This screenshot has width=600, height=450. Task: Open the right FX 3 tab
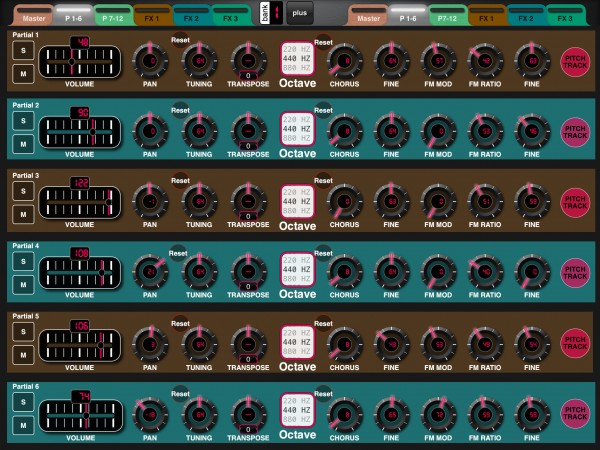(565, 15)
